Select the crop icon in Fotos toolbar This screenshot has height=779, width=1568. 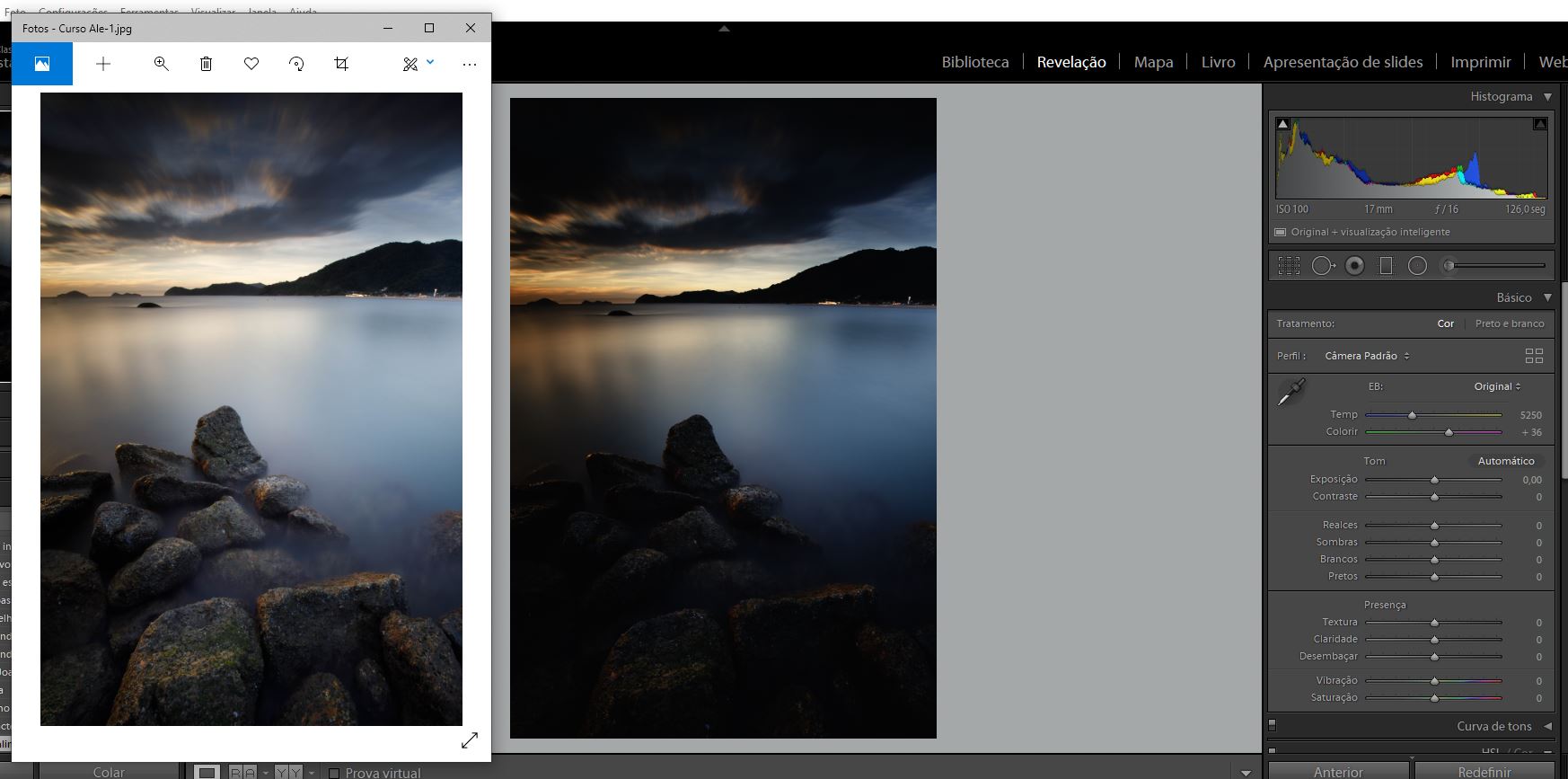coord(341,64)
